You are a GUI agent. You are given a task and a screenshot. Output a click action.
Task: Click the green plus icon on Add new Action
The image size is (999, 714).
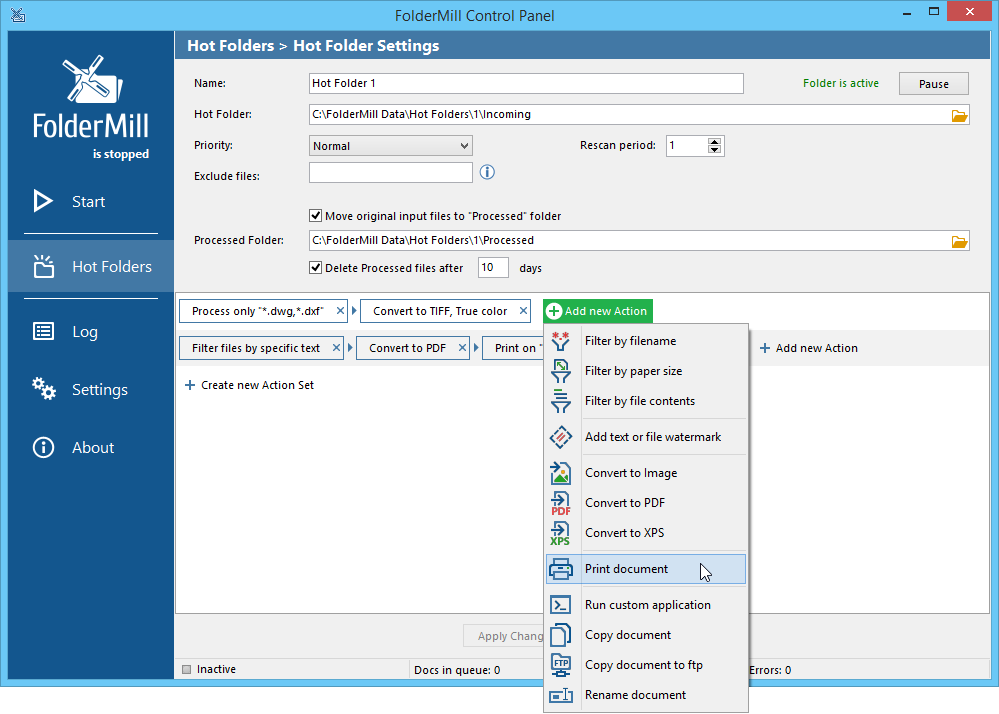[554, 311]
